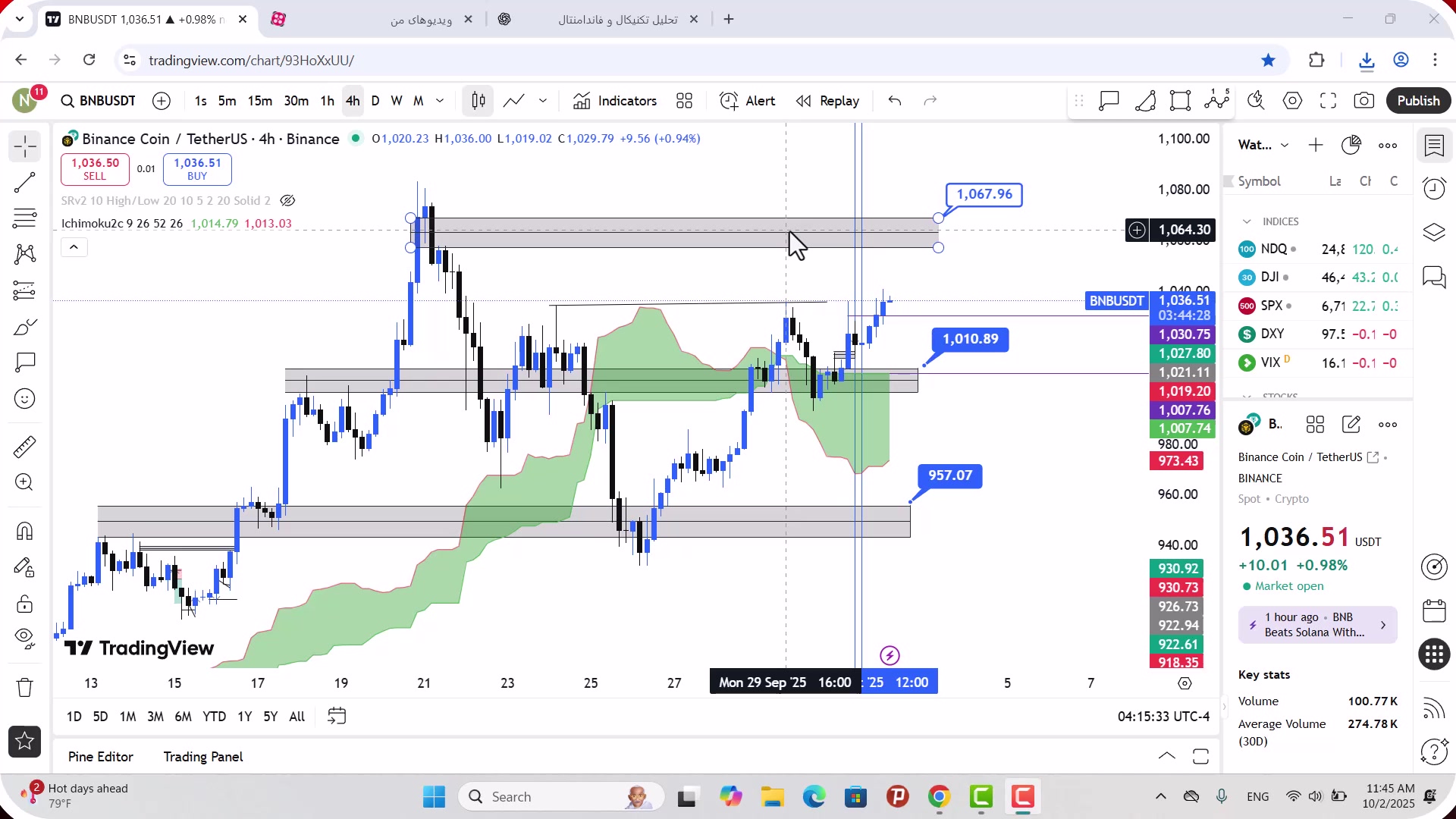Image resolution: width=1456 pixels, height=819 pixels.
Task: Select the ruler measure tool
Action: pos(25,447)
